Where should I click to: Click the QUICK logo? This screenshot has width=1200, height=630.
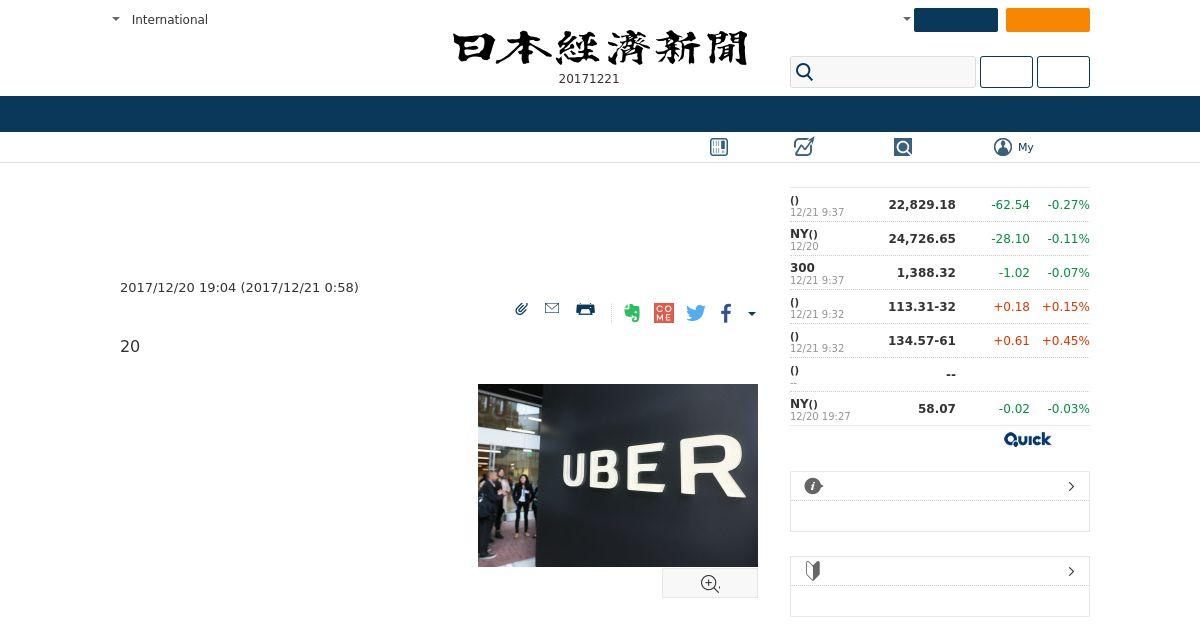click(x=1027, y=439)
